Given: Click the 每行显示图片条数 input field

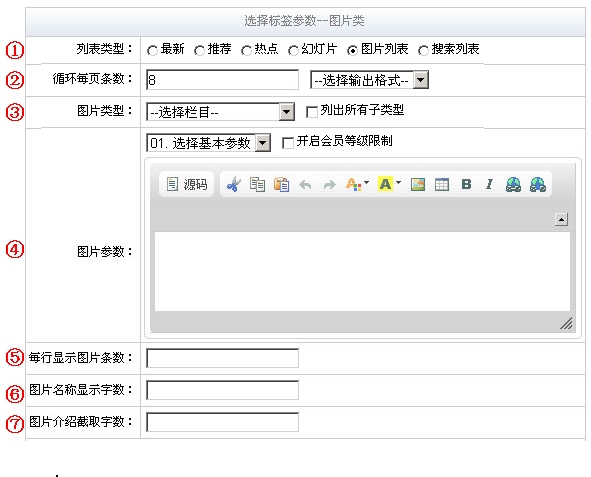Looking at the screenshot, I should click(222, 358).
